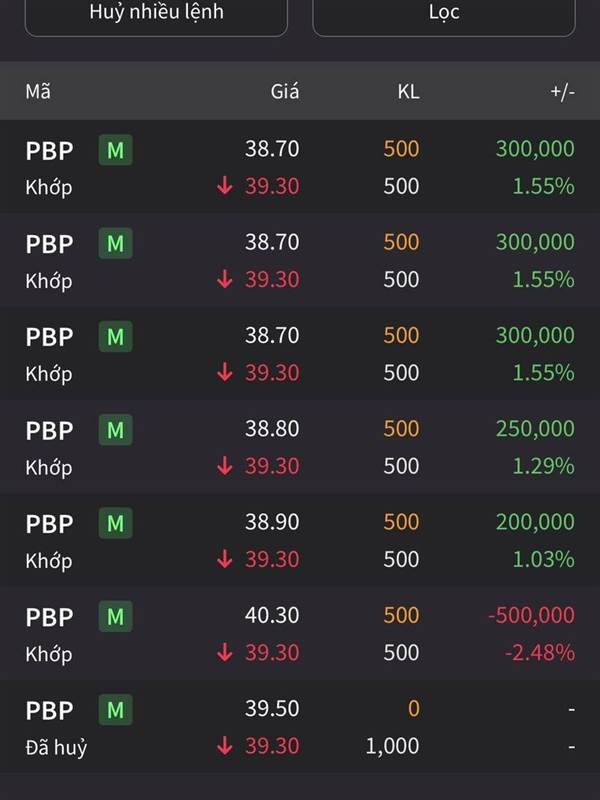Click the red down arrow in the Đã huỷ row
Image resolution: width=600 pixels, height=800 pixels.
tap(225, 746)
